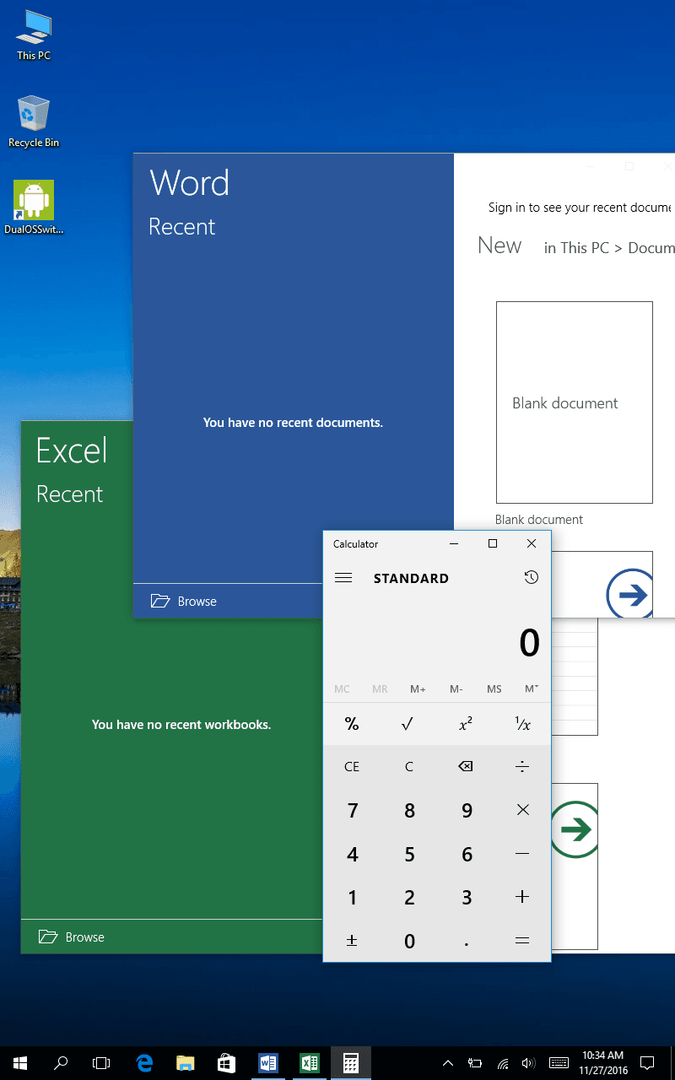Click "in This PC > Docum" location link
Viewport: 675px width, 1080px height.
coord(609,248)
